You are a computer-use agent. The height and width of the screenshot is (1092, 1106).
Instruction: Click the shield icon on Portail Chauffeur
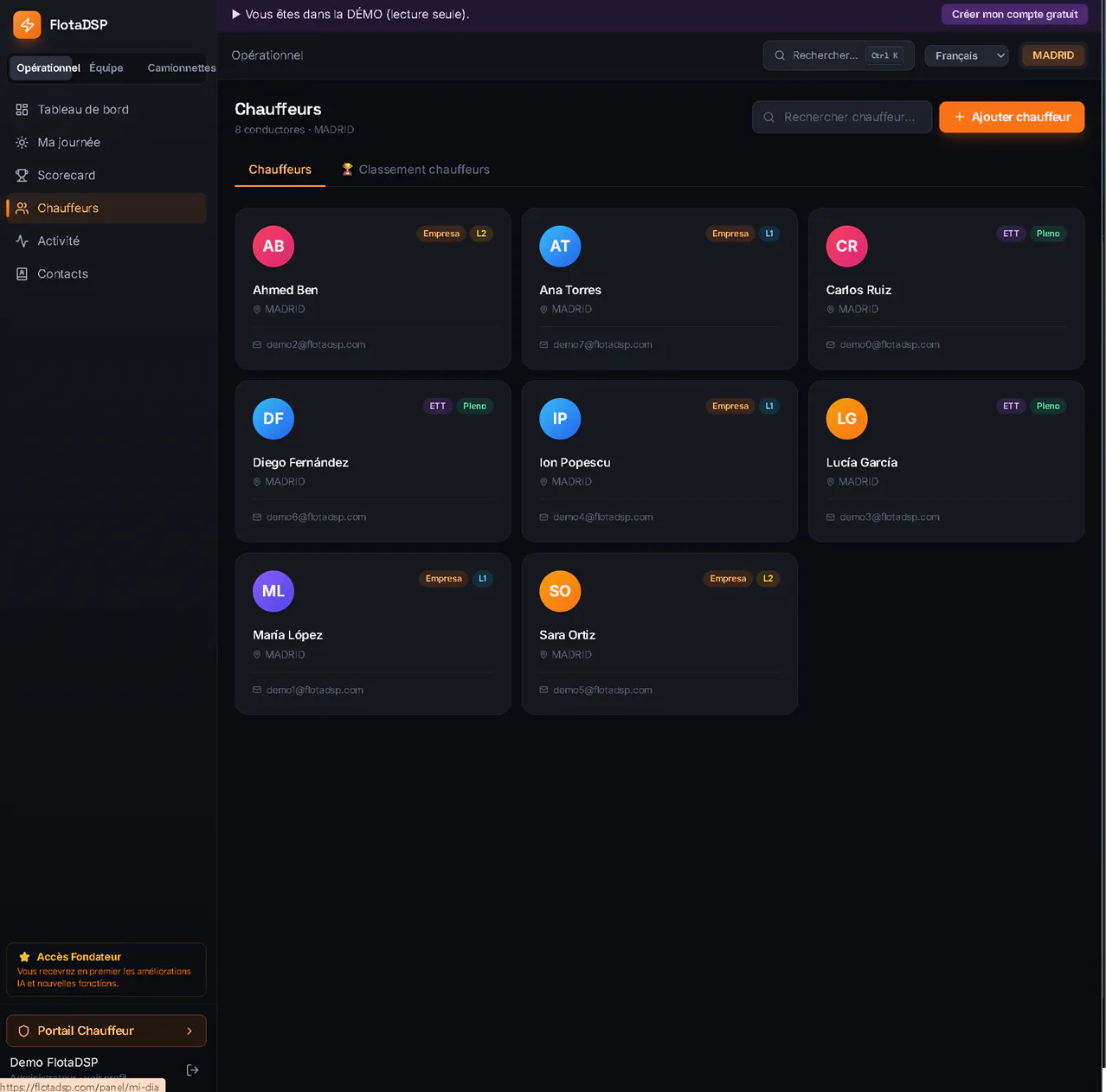(23, 1031)
